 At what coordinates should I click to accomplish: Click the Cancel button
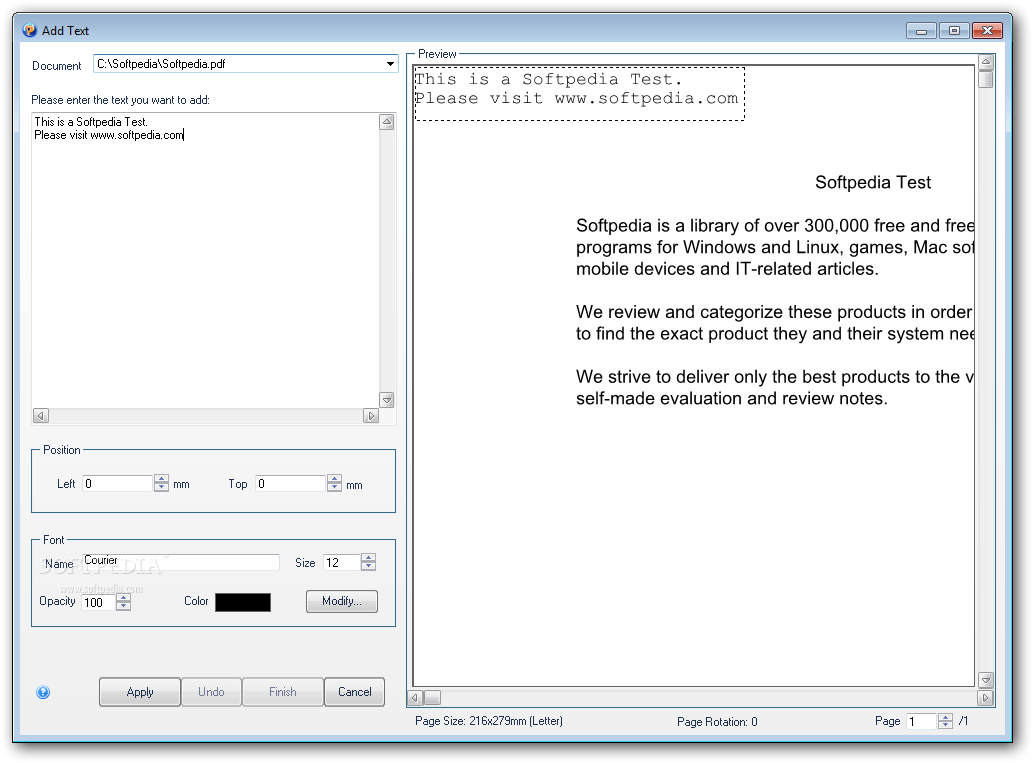click(354, 692)
